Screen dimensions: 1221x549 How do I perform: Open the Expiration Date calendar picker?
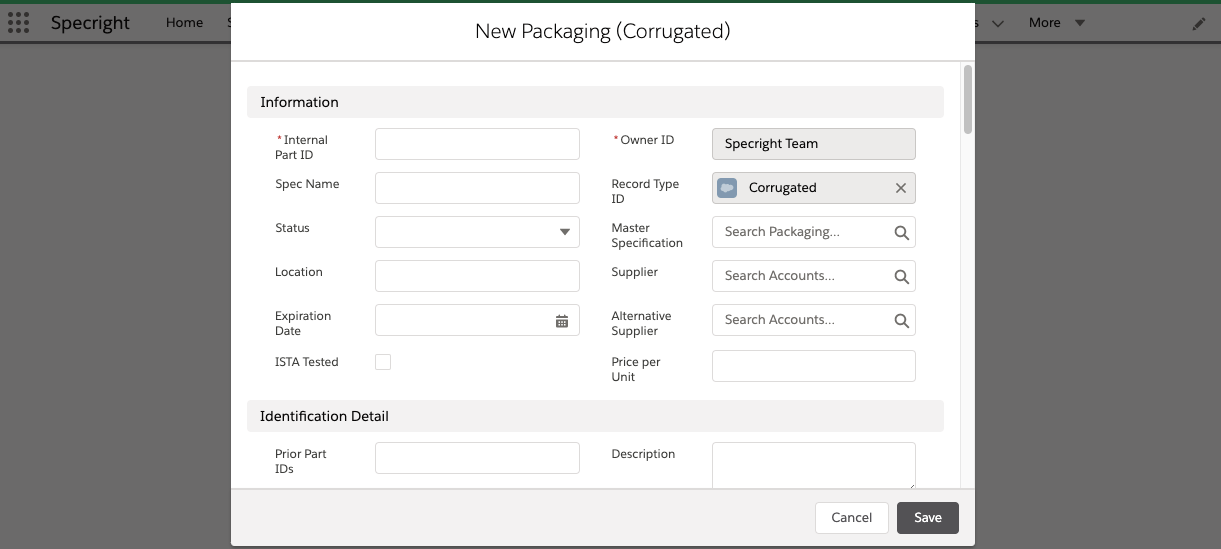coord(562,321)
